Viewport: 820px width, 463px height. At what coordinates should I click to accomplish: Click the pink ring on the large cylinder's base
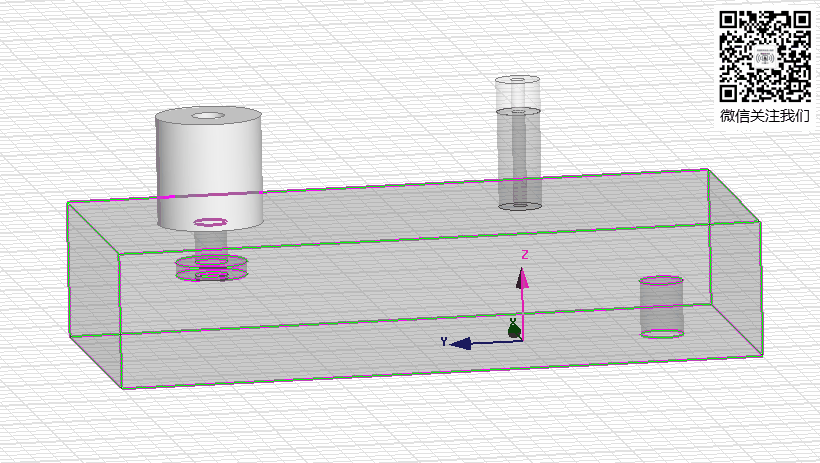[x=210, y=222]
